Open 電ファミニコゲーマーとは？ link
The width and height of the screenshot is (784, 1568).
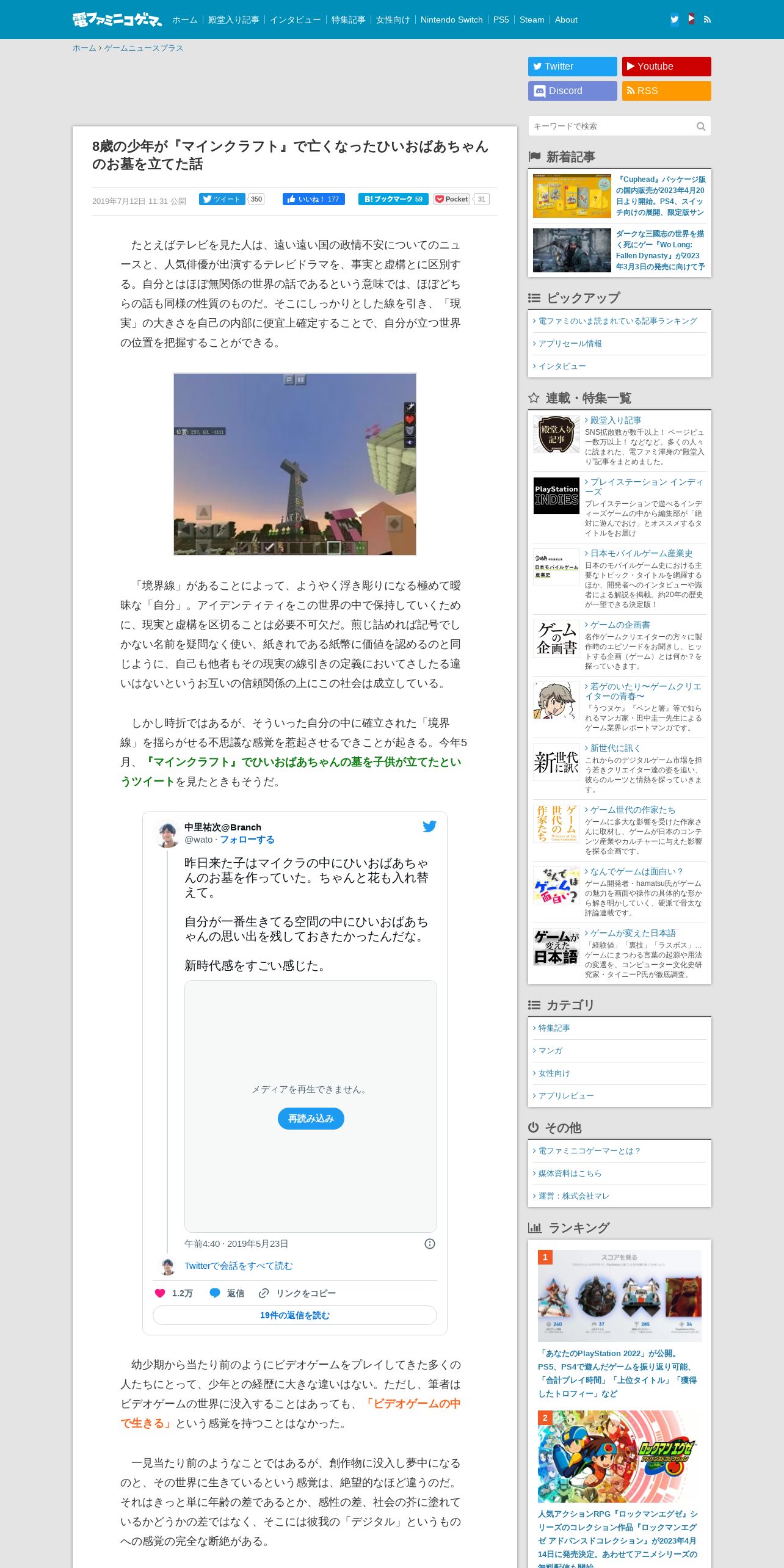(x=590, y=1151)
